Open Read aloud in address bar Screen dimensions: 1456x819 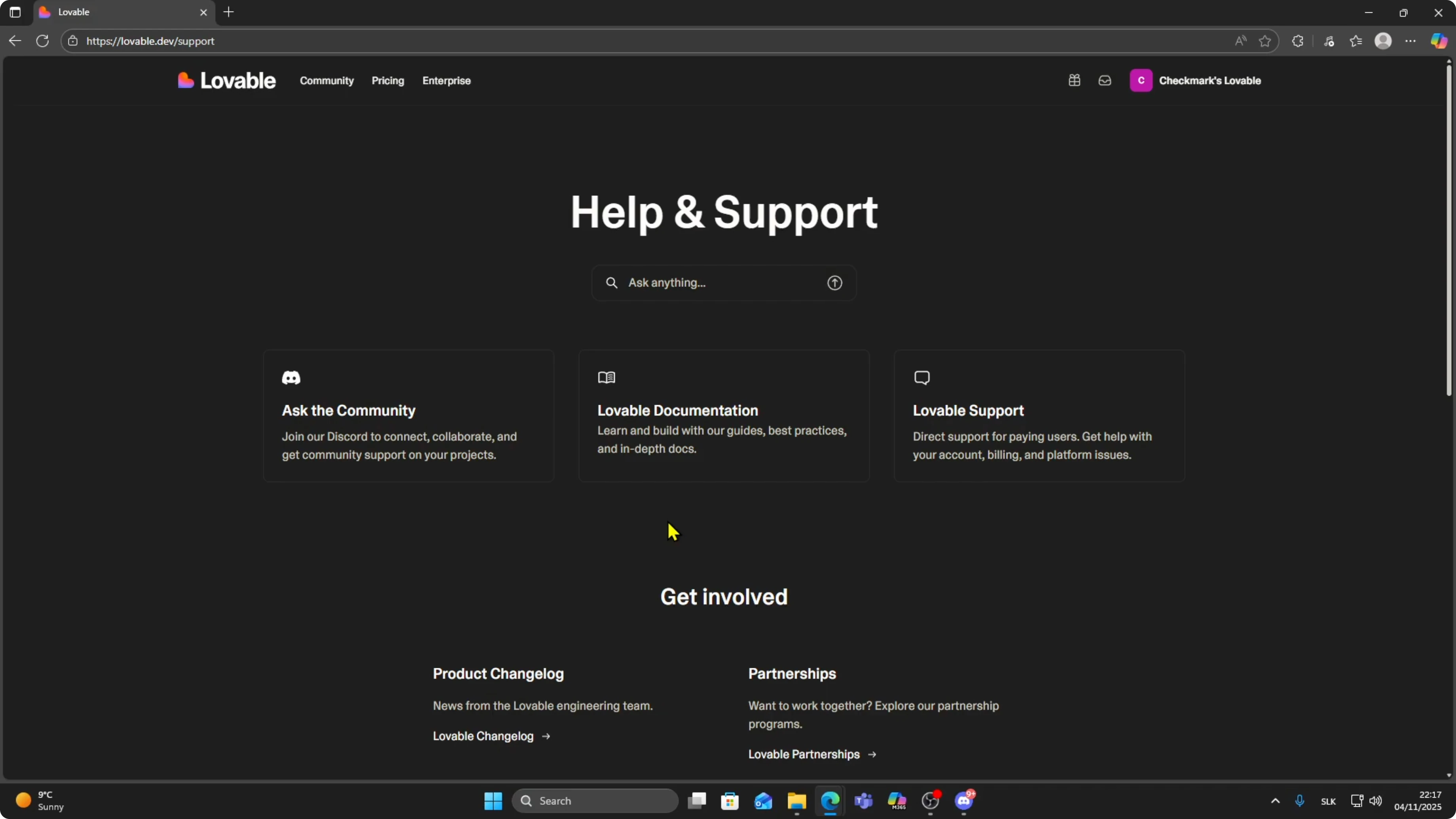pos(1241,41)
